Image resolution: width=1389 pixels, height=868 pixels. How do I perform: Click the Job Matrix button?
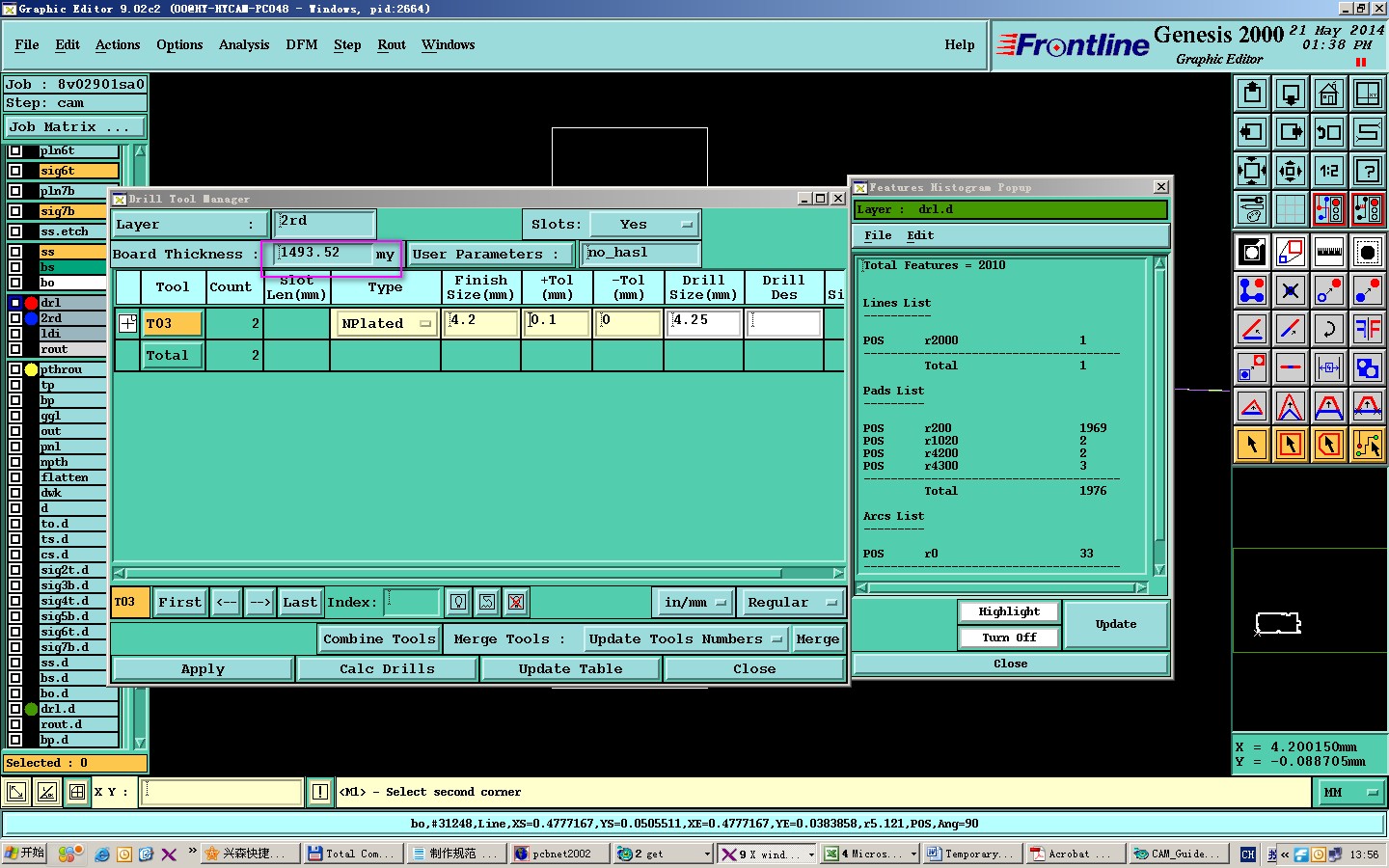75,126
